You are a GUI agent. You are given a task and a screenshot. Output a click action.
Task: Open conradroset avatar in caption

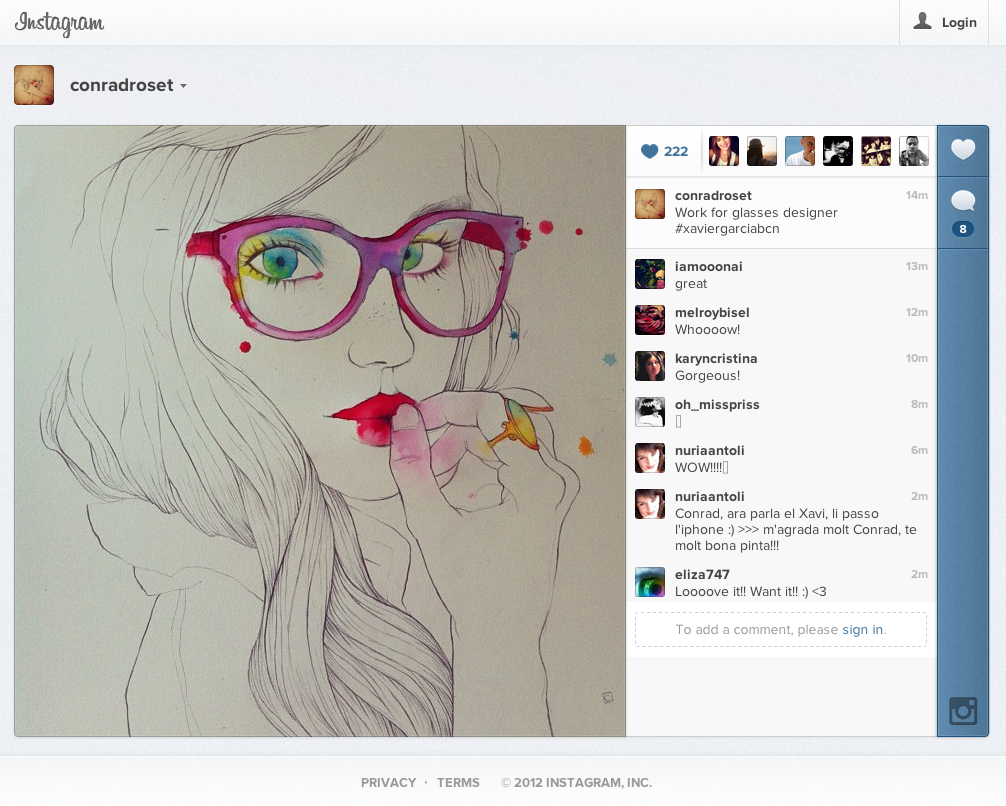(650, 204)
